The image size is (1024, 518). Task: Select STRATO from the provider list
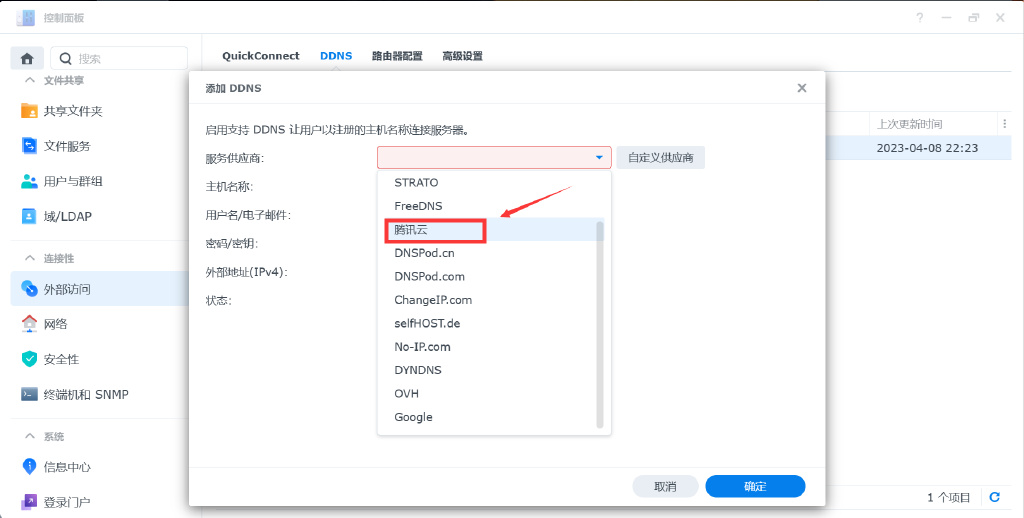(x=490, y=182)
